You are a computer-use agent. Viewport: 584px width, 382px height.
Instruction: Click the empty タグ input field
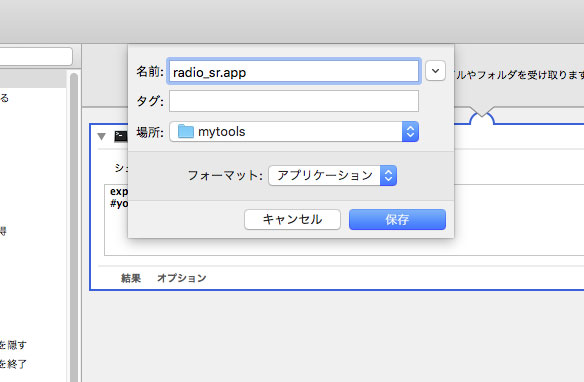[x=294, y=101]
